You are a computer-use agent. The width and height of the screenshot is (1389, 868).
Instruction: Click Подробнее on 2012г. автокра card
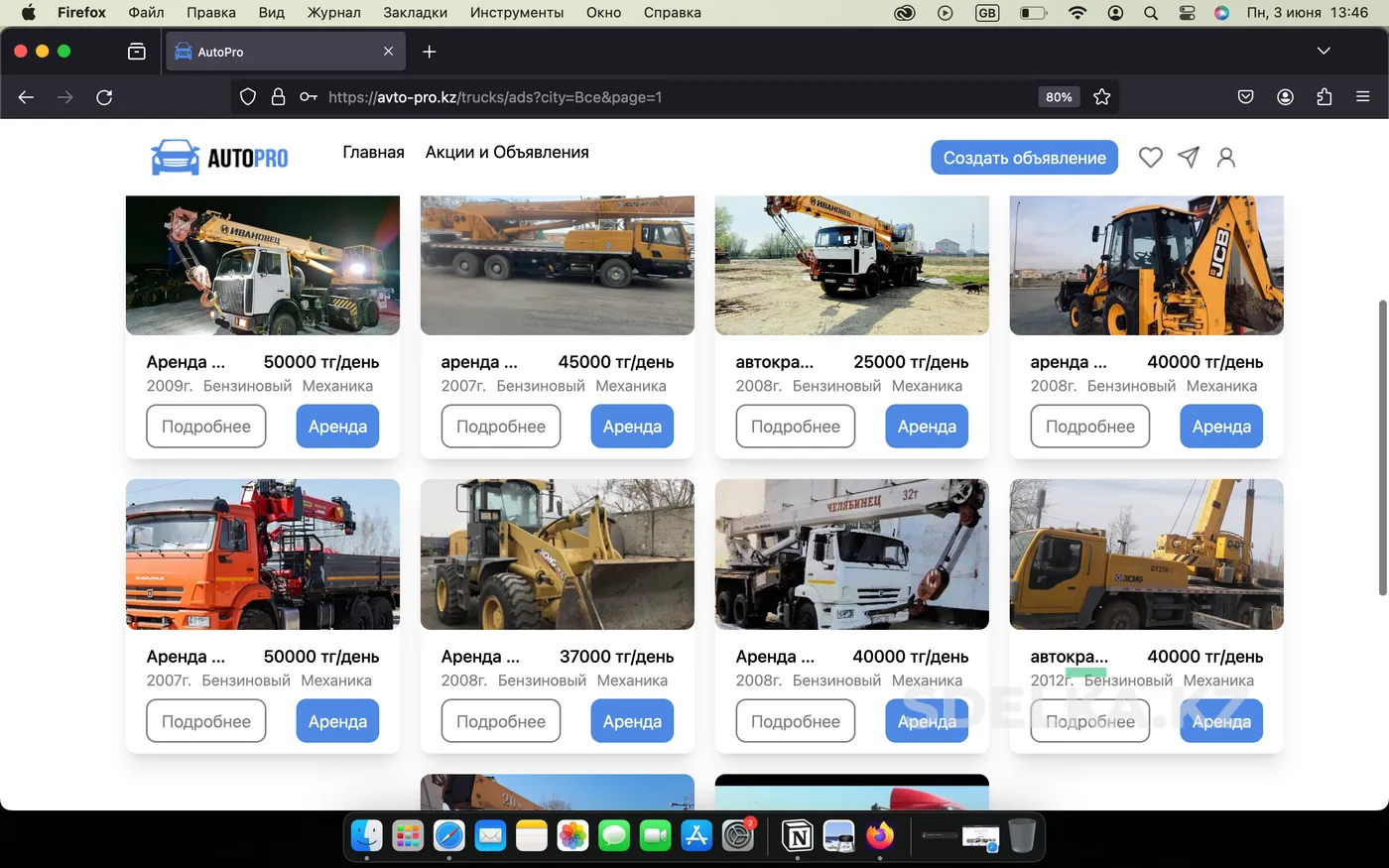[x=1090, y=721]
